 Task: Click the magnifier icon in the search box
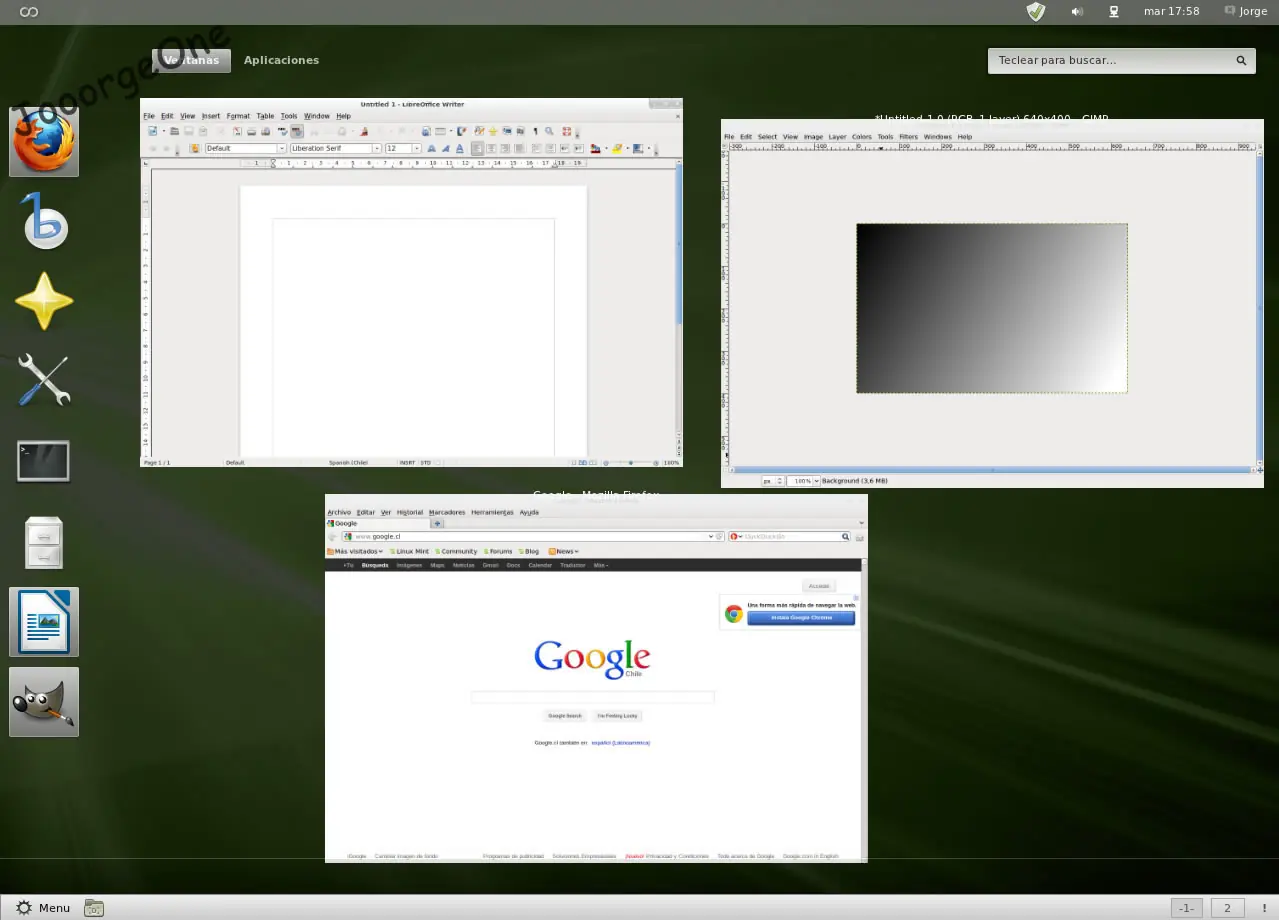coord(1241,60)
